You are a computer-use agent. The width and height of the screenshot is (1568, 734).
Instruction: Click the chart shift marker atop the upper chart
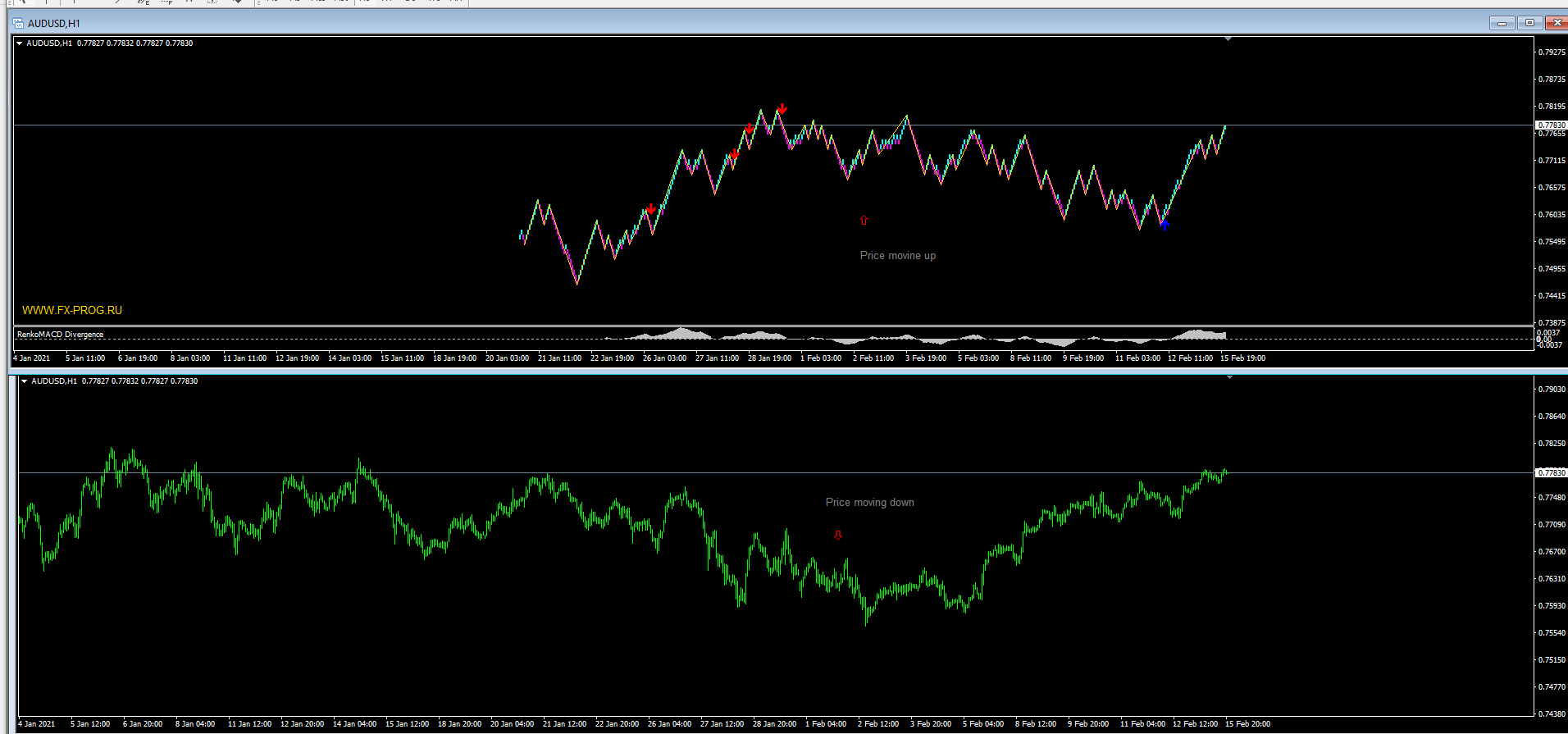coord(1228,39)
